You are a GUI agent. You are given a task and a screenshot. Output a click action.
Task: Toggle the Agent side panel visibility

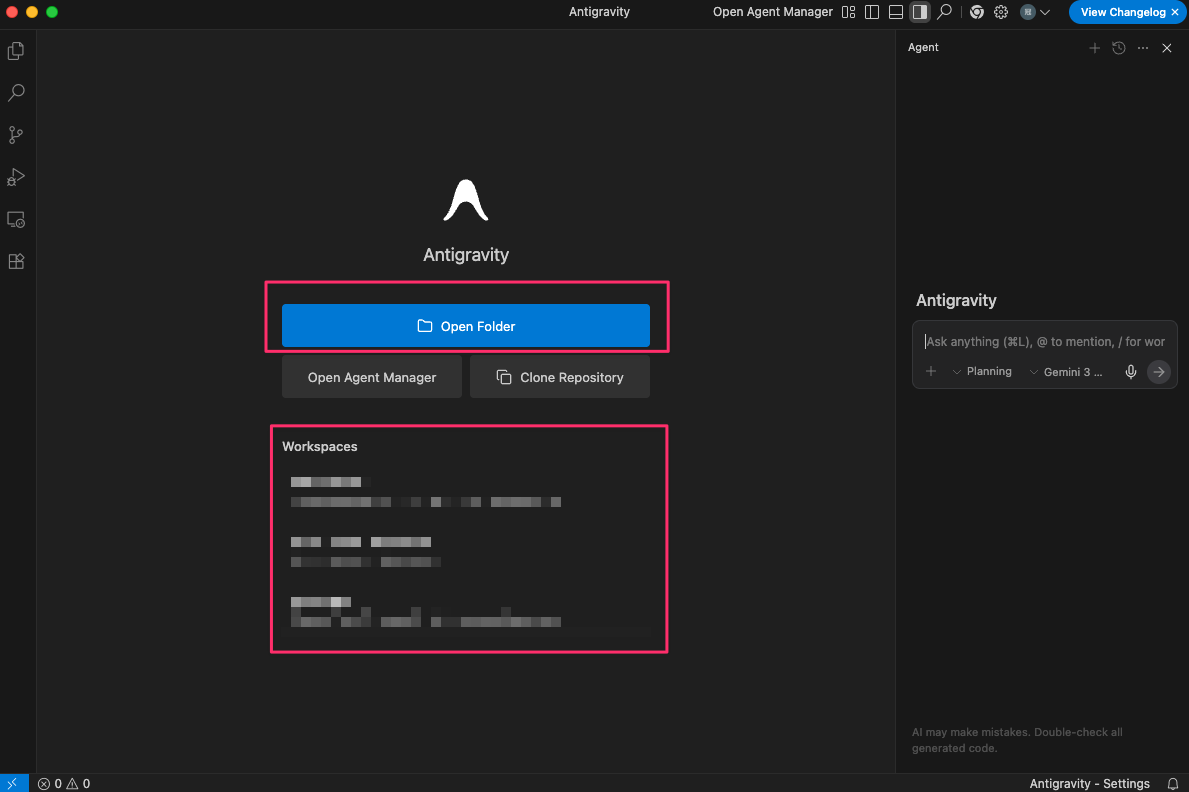920,12
